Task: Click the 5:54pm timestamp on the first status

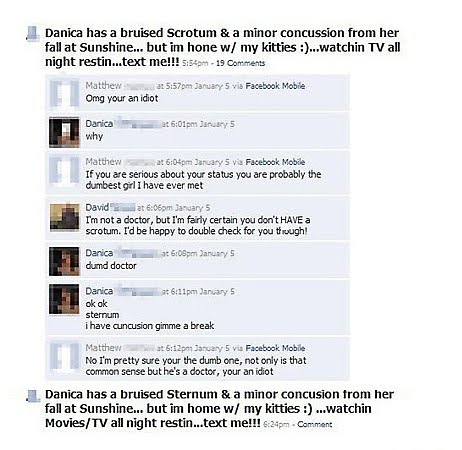Action: pos(195,63)
